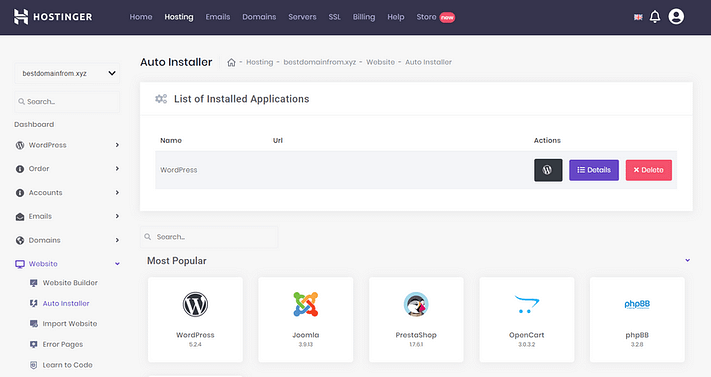The width and height of the screenshot is (711, 377).
Task: Collapse the Website sidebar section chevron
Action: coord(117,264)
